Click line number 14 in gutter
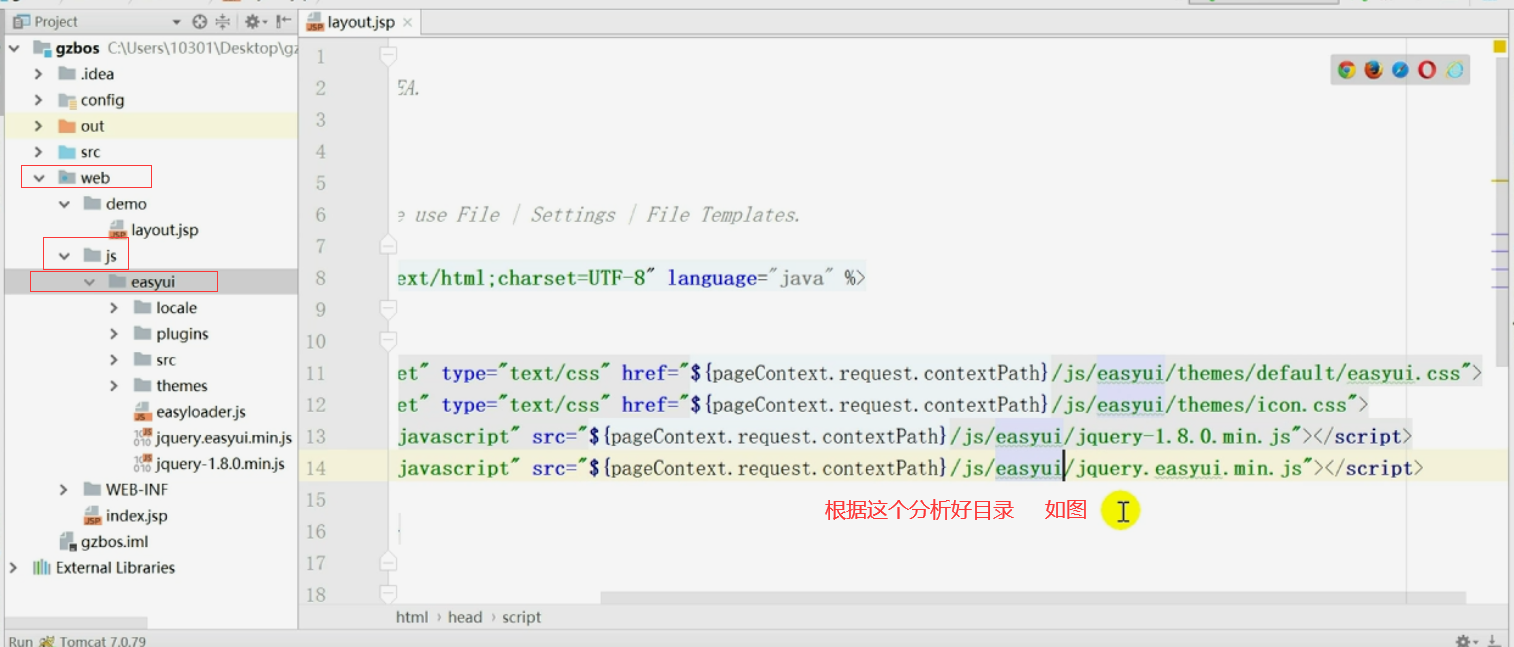Viewport: 1514px width, 647px height. point(317,468)
